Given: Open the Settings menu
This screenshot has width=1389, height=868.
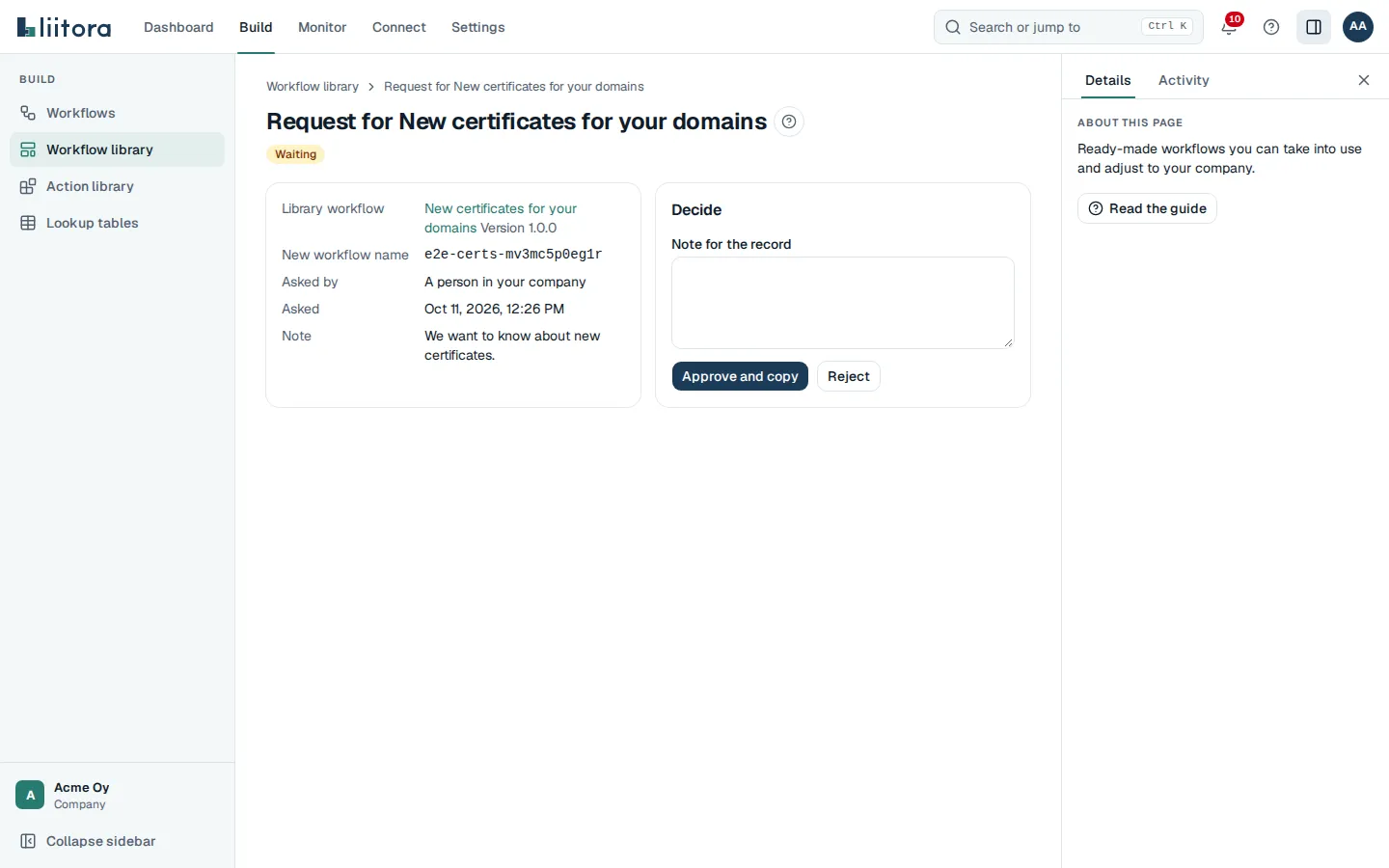Looking at the screenshot, I should tap(478, 27).
